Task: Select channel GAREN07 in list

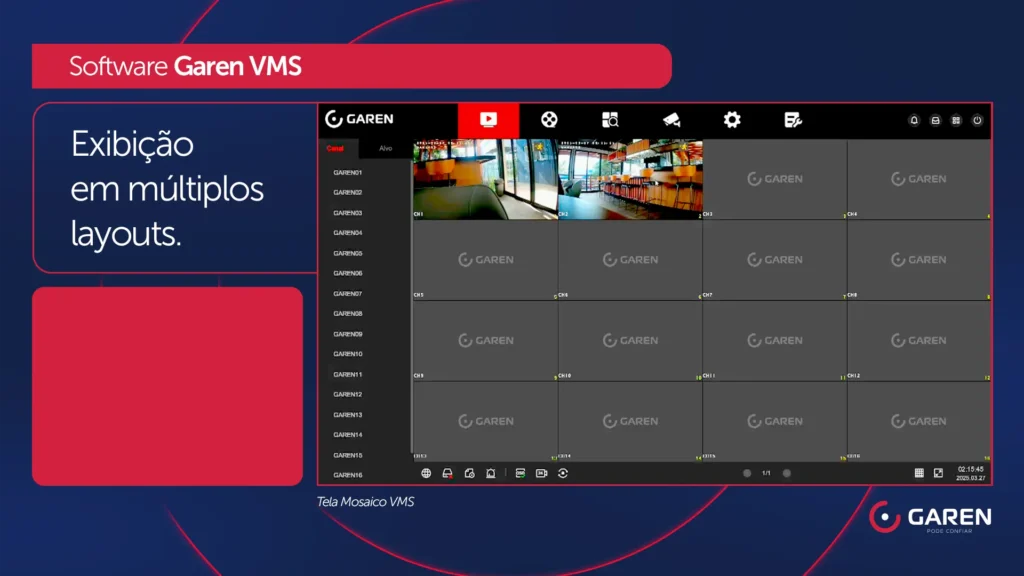Action: coord(347,294)
